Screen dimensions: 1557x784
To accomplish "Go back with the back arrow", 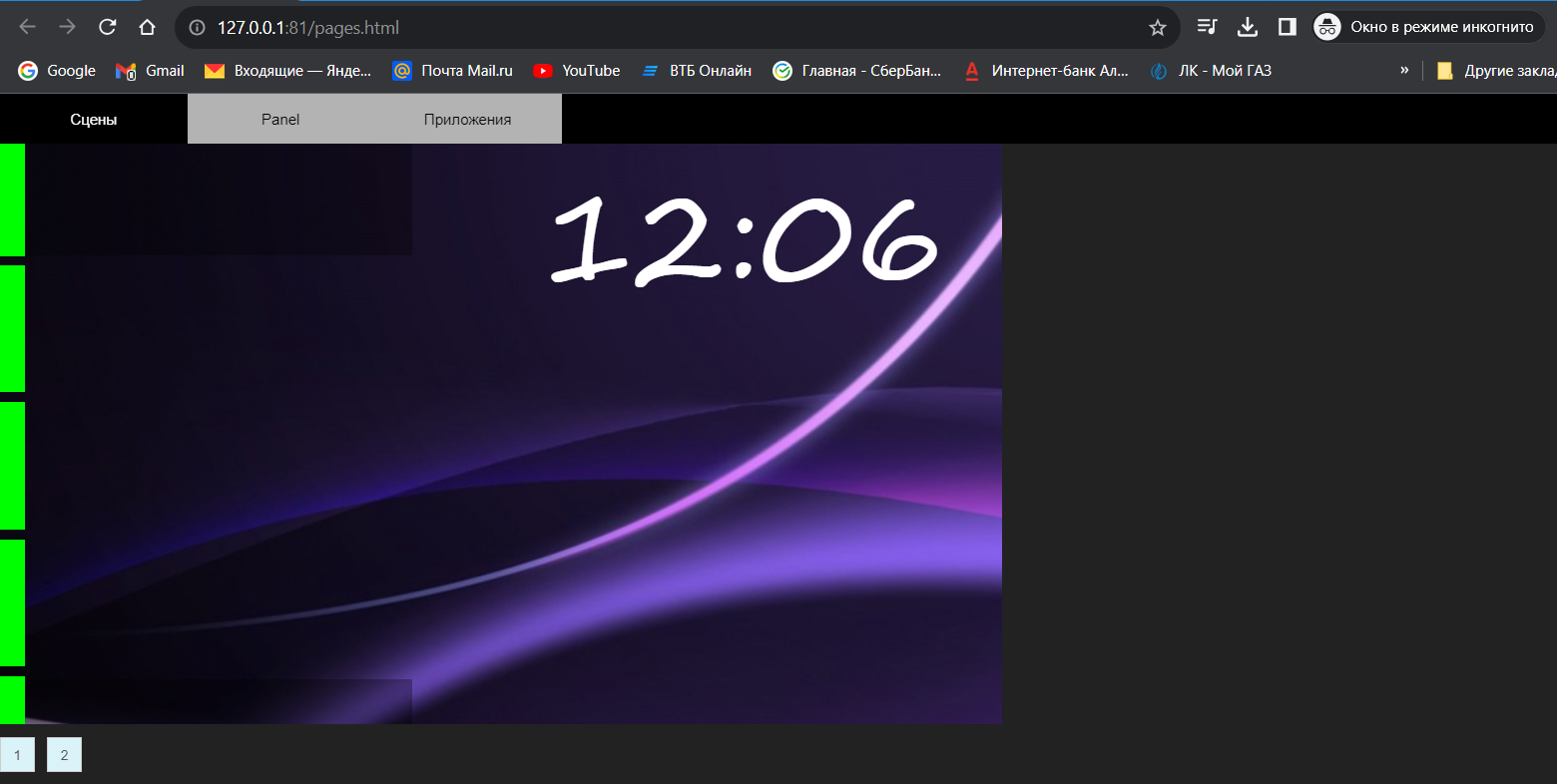I will pos(27,27).
